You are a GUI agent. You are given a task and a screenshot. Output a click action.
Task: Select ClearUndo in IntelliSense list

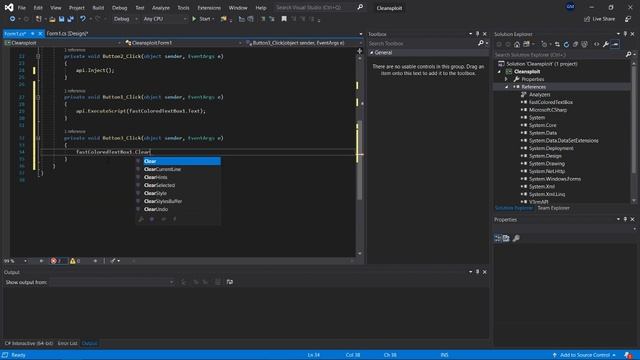(178, 209)
